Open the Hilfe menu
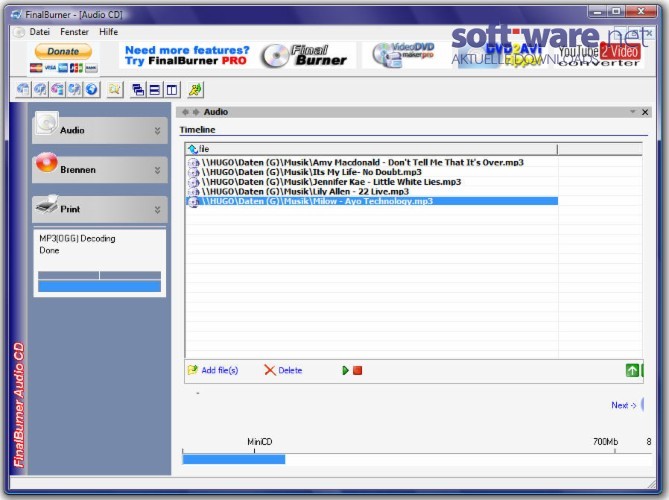Viewport: 669px width, 500px height. coord(108,32)
